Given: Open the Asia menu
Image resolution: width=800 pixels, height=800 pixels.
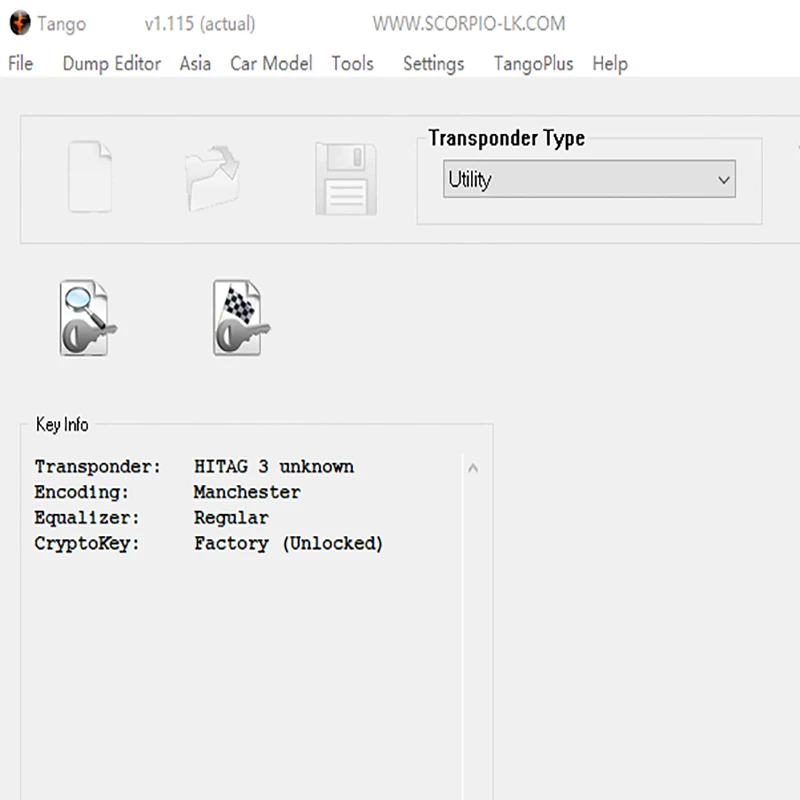Looking at the screenshot, I should (x=195, y=64).
